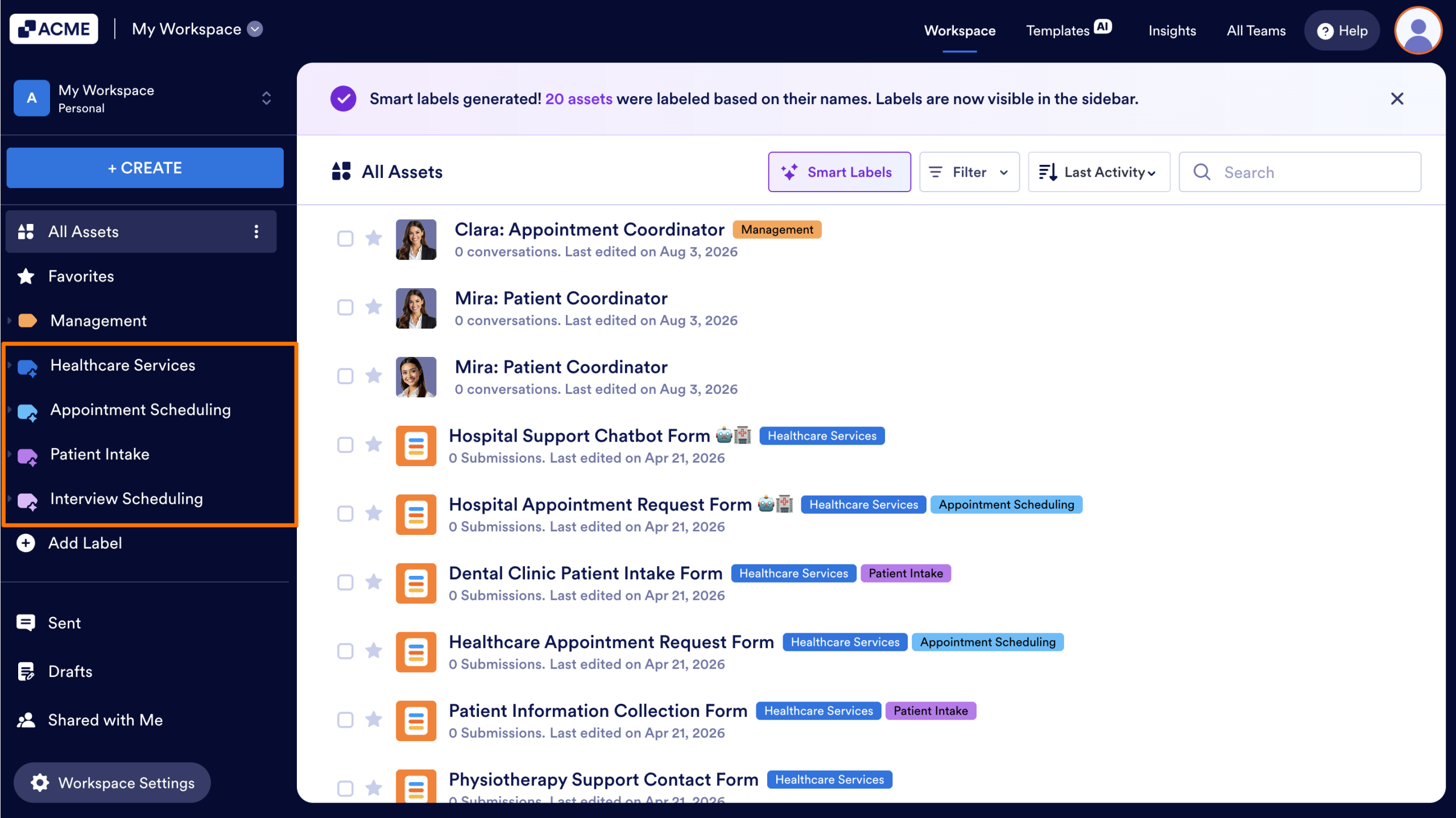Click the Management label tag icon
The width and height of the screenshot is (1456, 818).
(x=28, y=321)
